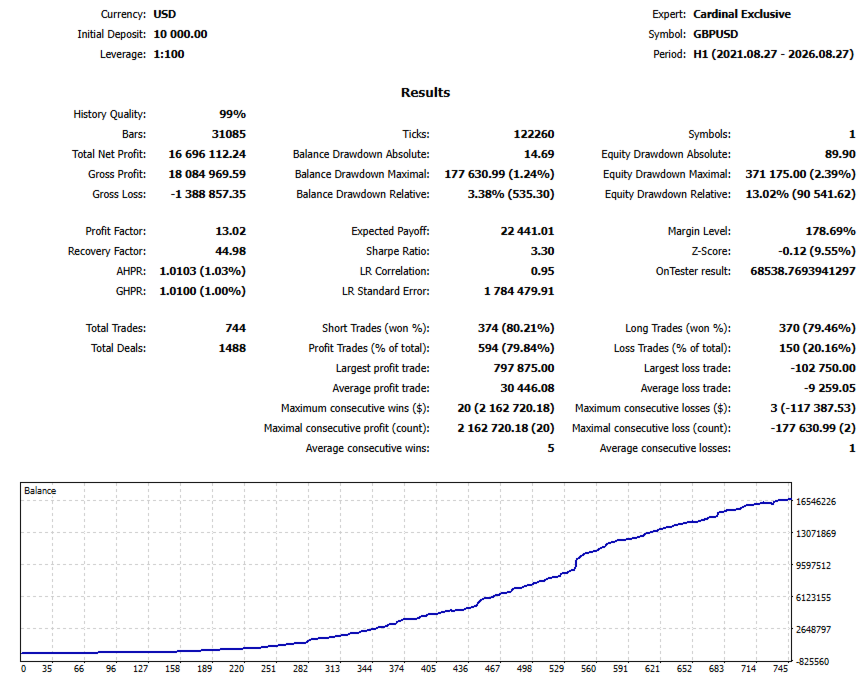
Task: Click the Results heading
Action: pyautogui.click(x=425, y=92)
